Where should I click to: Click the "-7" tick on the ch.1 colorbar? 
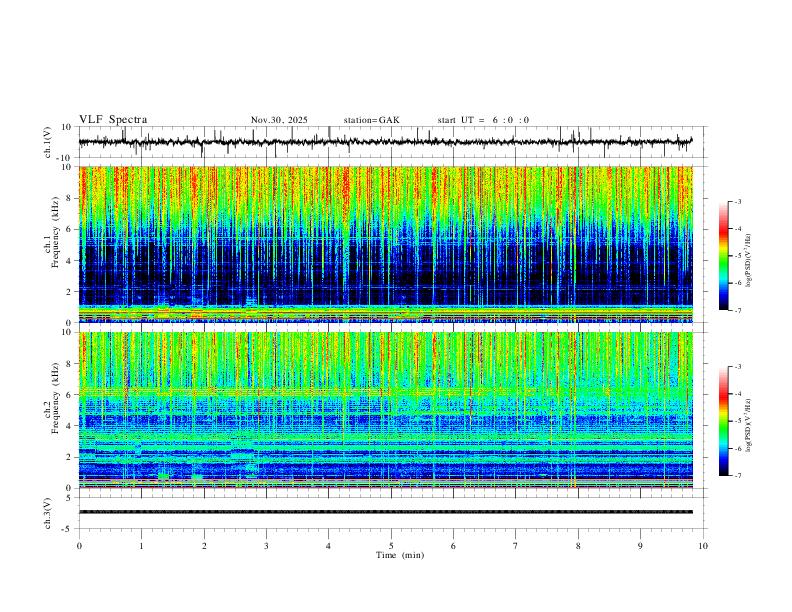pos(737,310)
